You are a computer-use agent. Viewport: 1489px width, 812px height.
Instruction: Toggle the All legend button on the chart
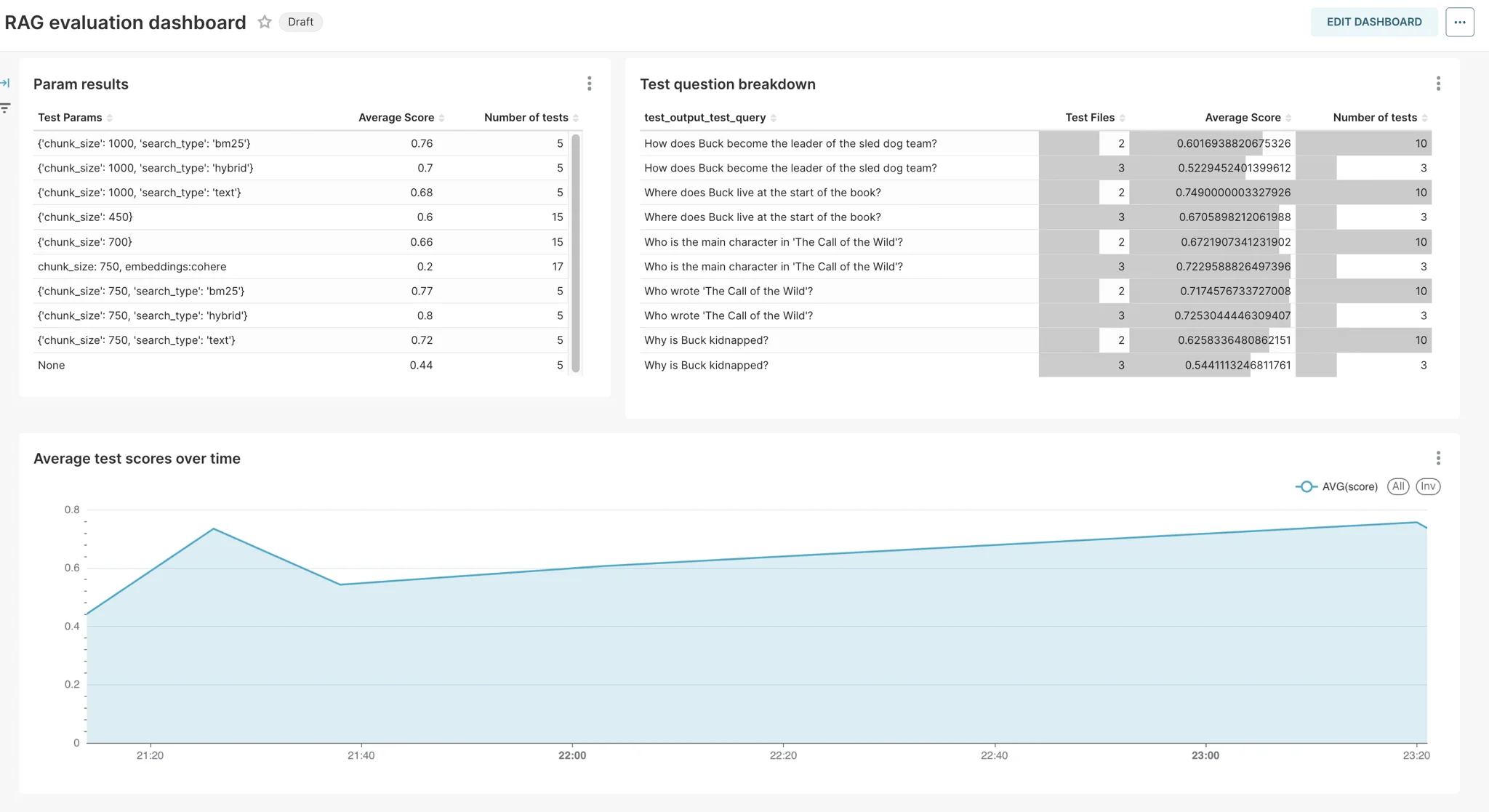1398,486
